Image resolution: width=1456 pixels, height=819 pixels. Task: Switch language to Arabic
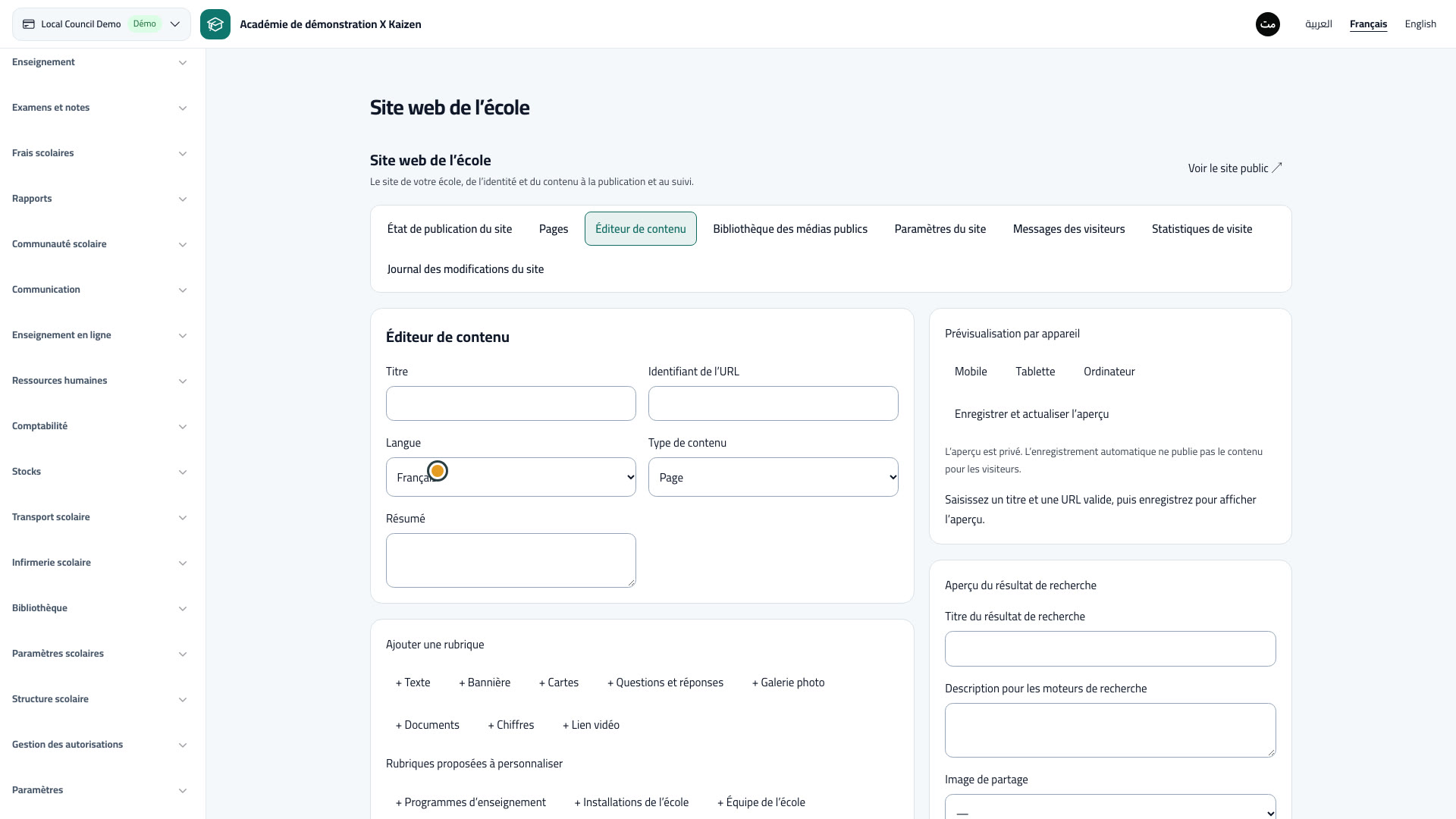pyautogui.click(x=1318, y=24)
